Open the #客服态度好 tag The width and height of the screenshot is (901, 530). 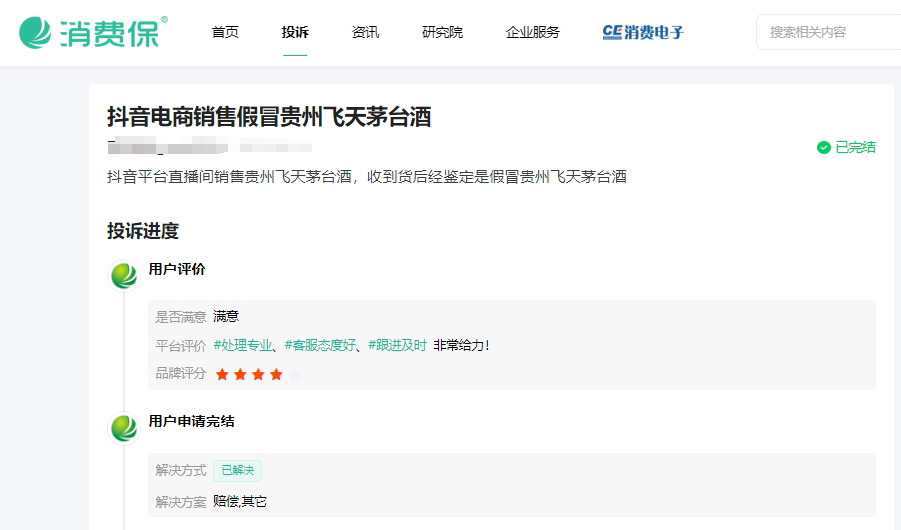coord(320,345)
